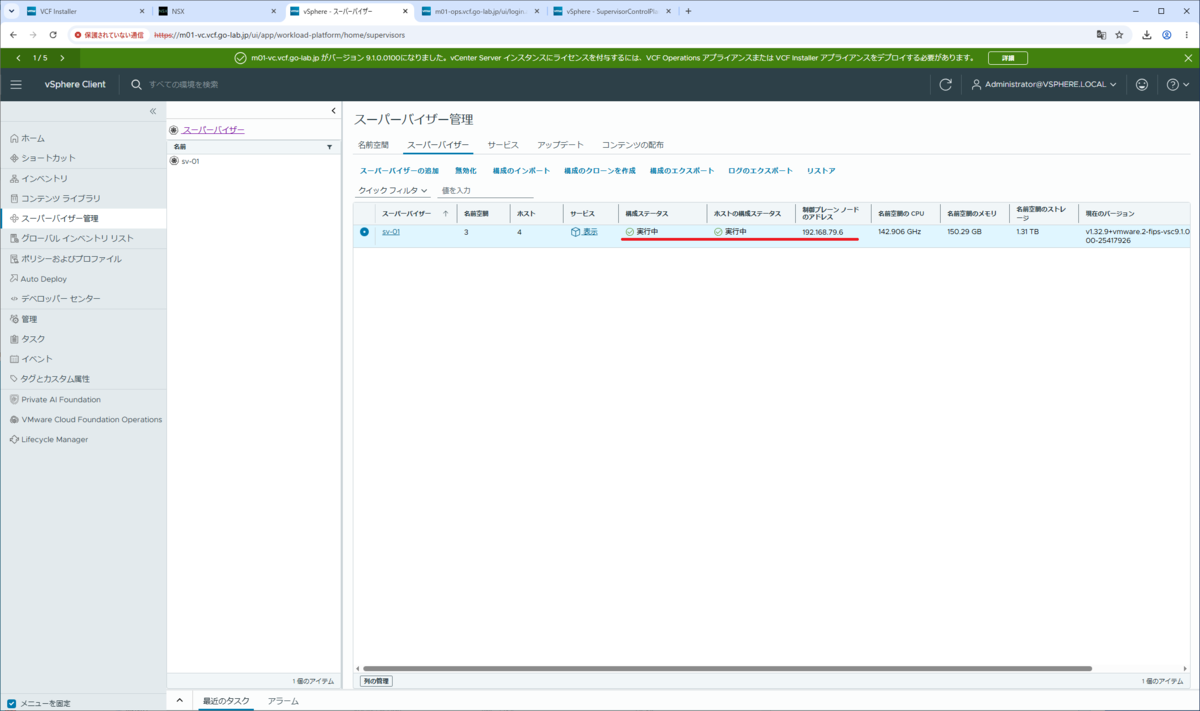1200x711 pixels.
Task: Bookmark this page with the star icon
Action: 1119,34
